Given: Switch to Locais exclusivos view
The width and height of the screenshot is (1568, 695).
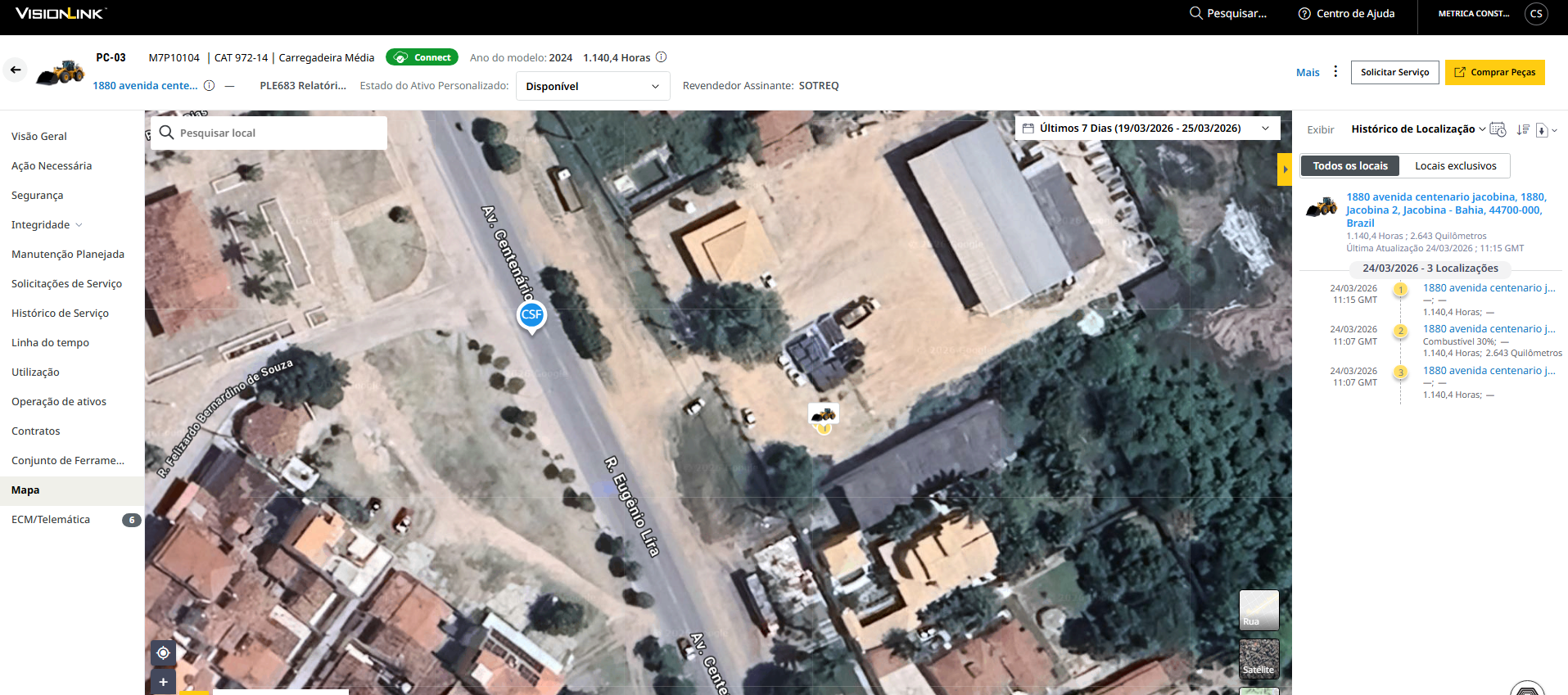Looking at the screenshot, I should 1455,166.
